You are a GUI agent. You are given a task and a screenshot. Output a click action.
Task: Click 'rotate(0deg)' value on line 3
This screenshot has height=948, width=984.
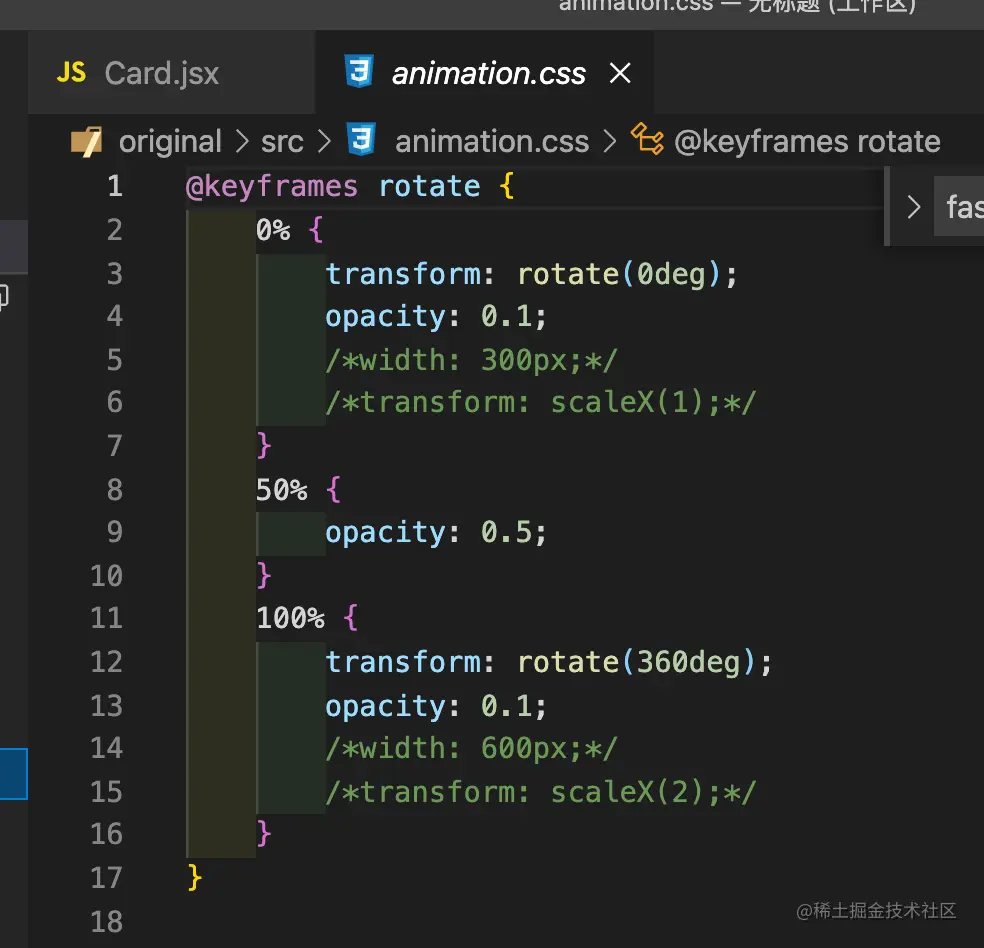click(x=619, y=274)
